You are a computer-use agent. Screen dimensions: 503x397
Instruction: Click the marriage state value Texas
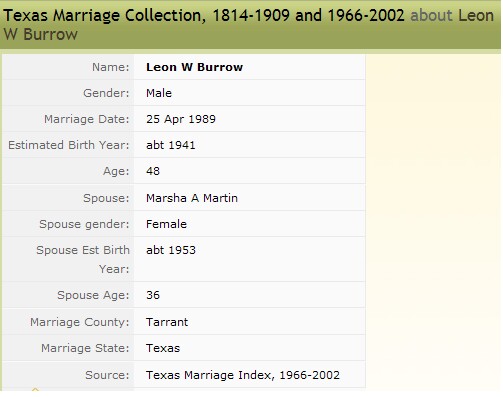tap(163, 348)
